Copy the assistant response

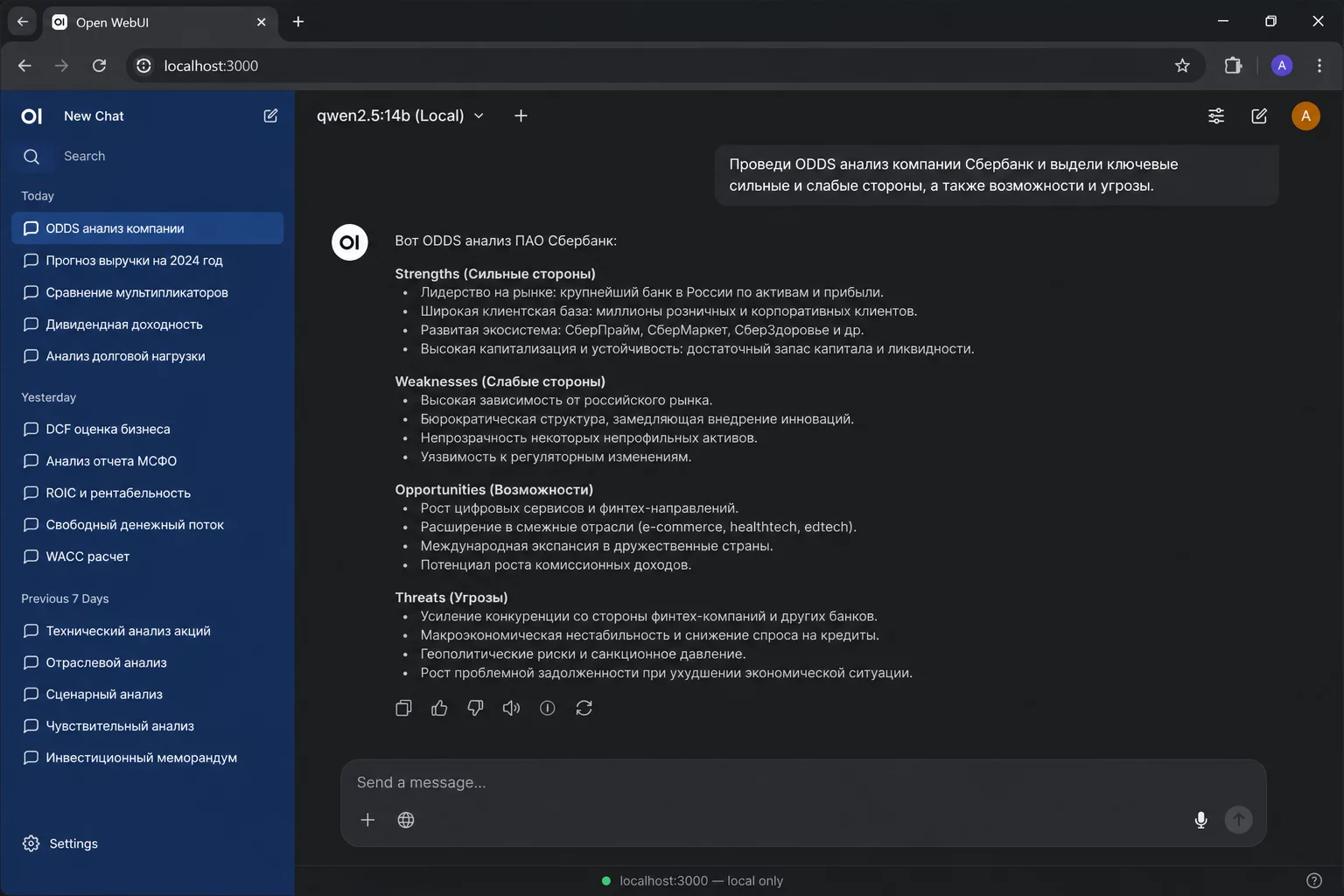403,708
